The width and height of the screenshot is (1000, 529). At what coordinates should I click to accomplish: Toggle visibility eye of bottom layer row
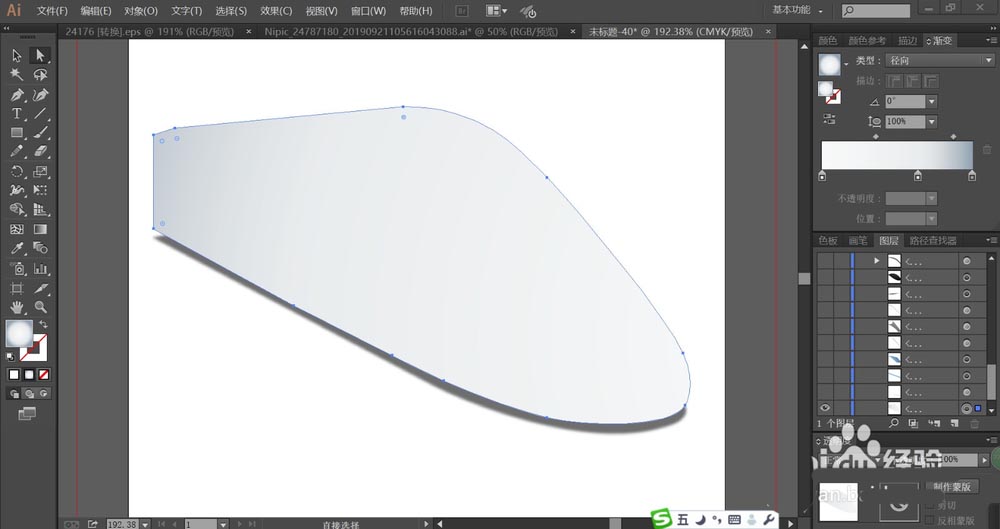pos(825,408)
